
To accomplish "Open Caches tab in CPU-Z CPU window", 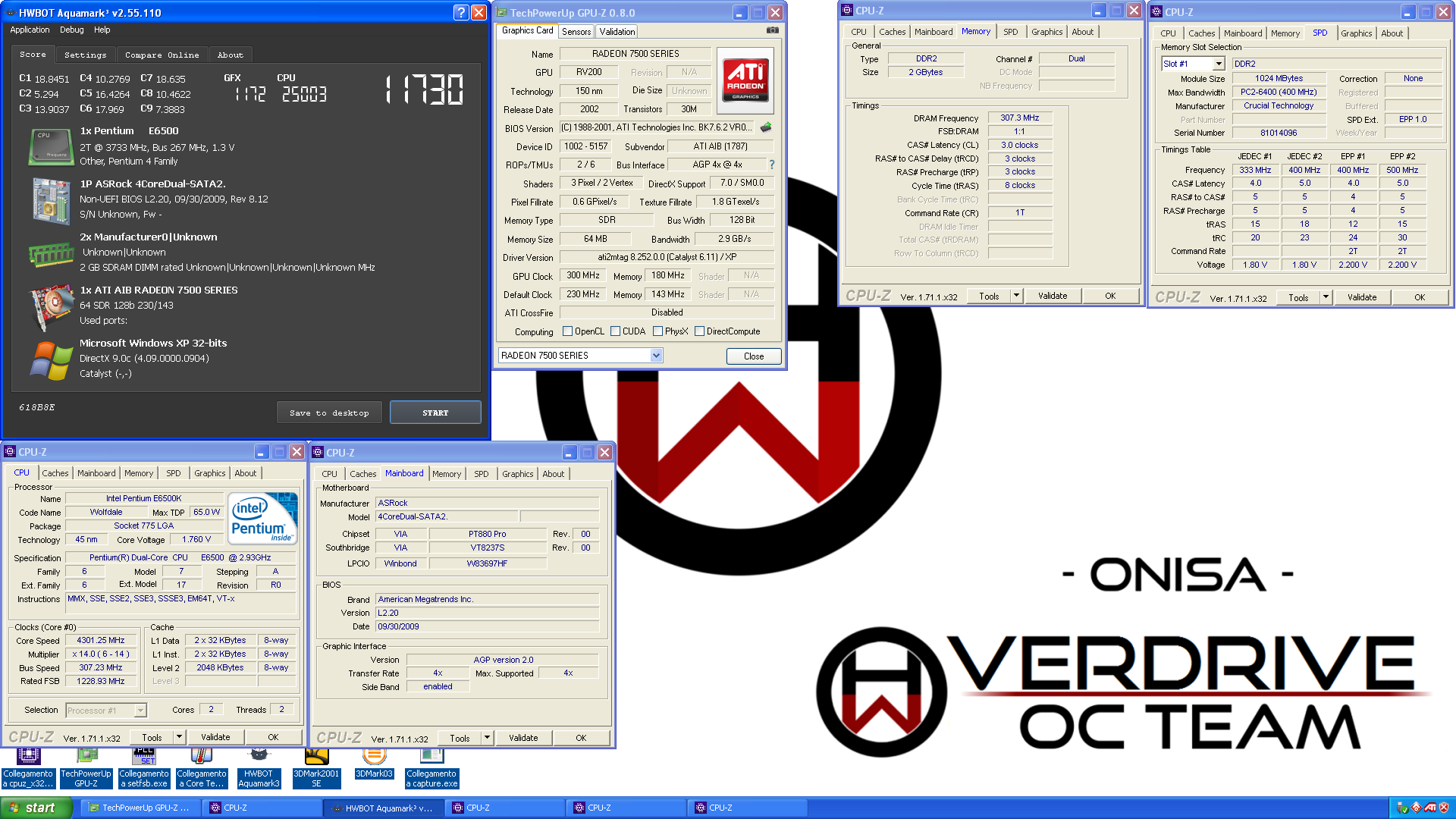I will pyautogui.click(x=55, y=473).
